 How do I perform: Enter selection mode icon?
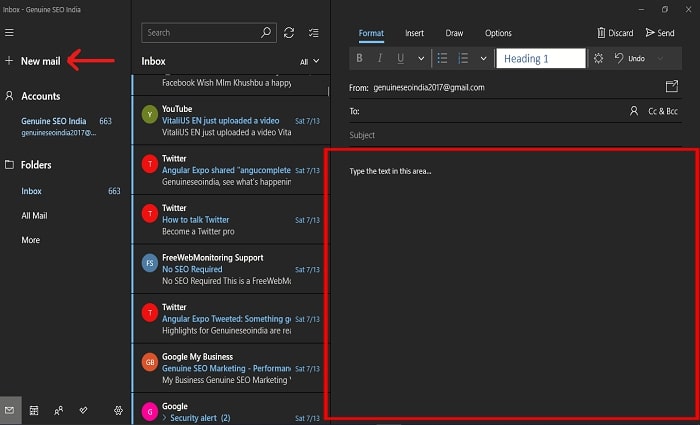click(314, 33)
